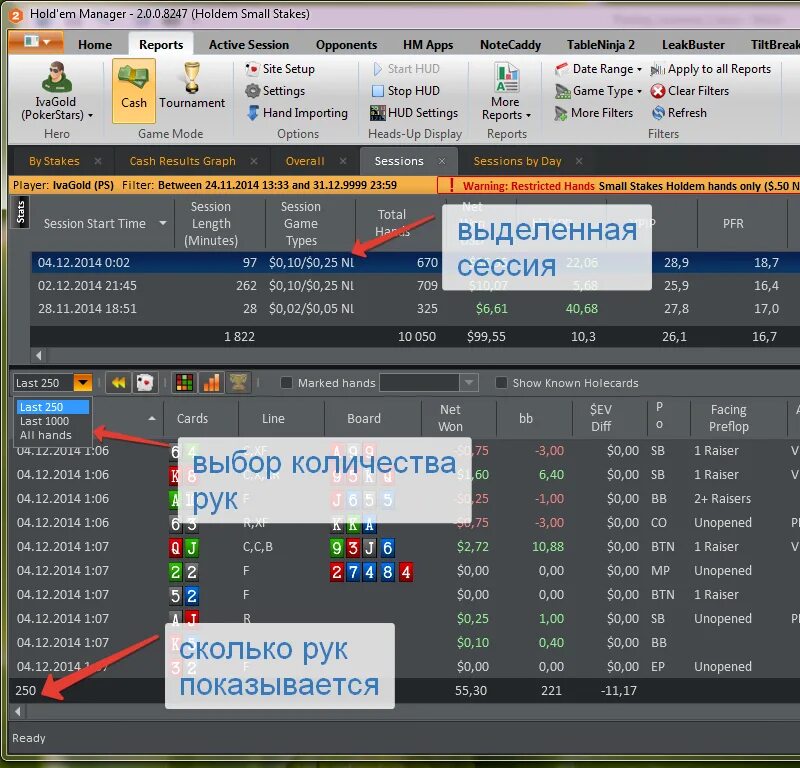Open the More Reports menu

[506, 92]
